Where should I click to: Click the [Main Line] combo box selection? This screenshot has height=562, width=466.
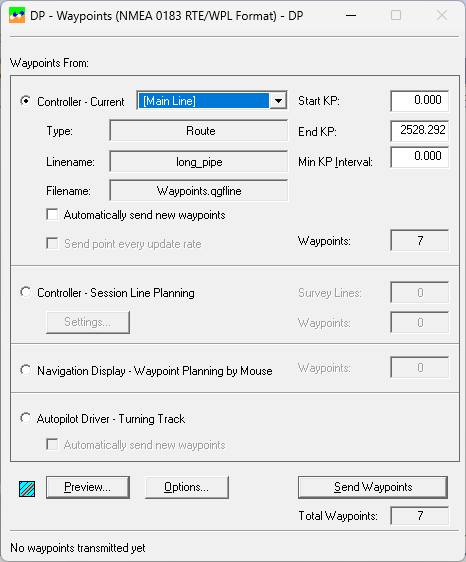(x=203, y=101)
